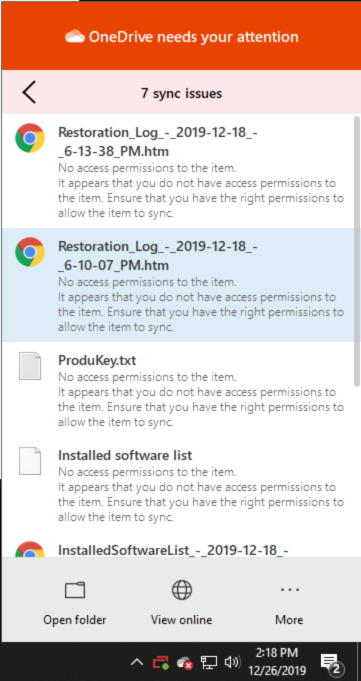Click the OneDrive cloud logo in header
The width and height of the screenshot is (361, 681).
[x=75, y=36]
